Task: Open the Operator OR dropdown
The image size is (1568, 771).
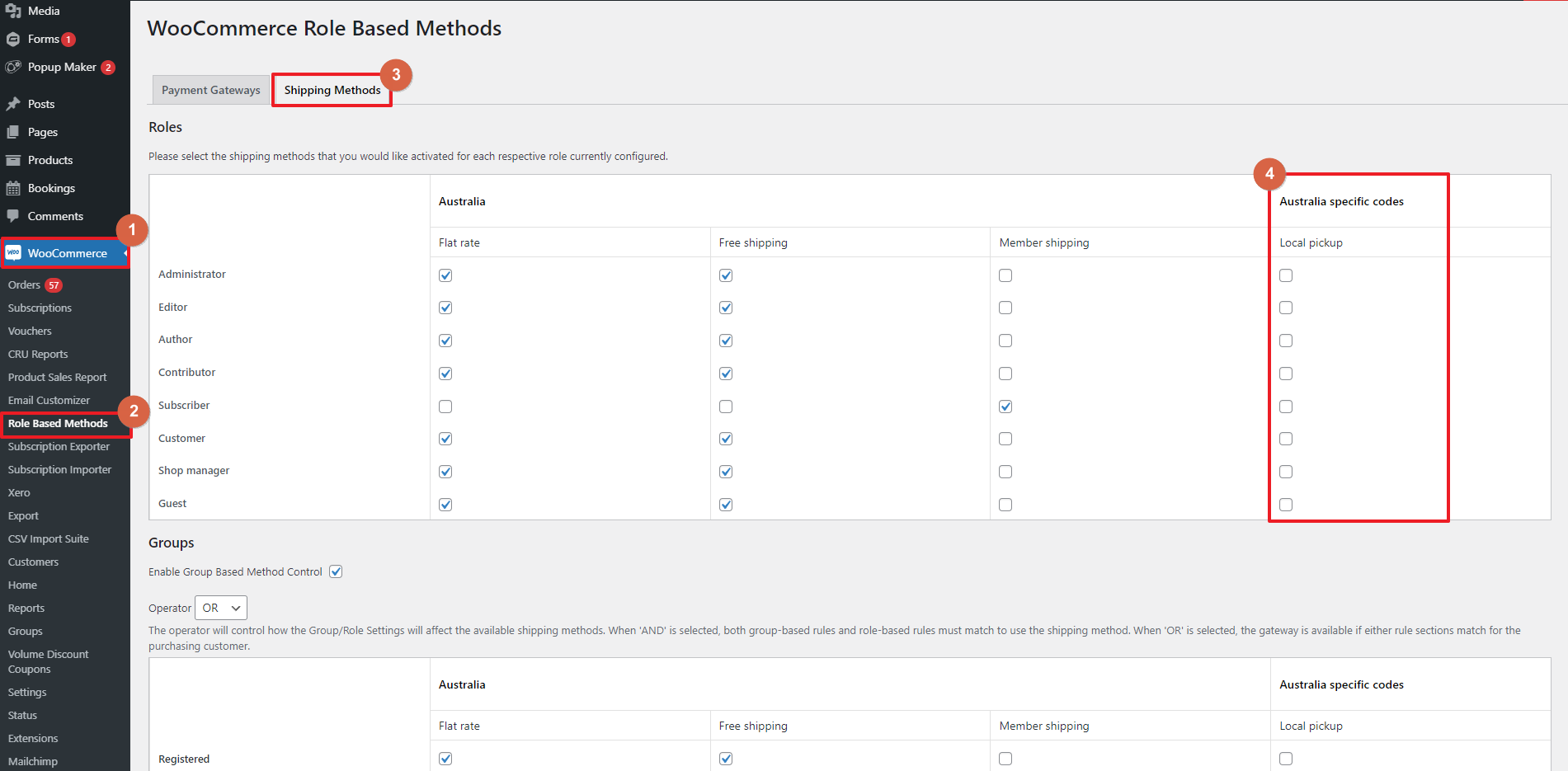Action: pos(221,608)
